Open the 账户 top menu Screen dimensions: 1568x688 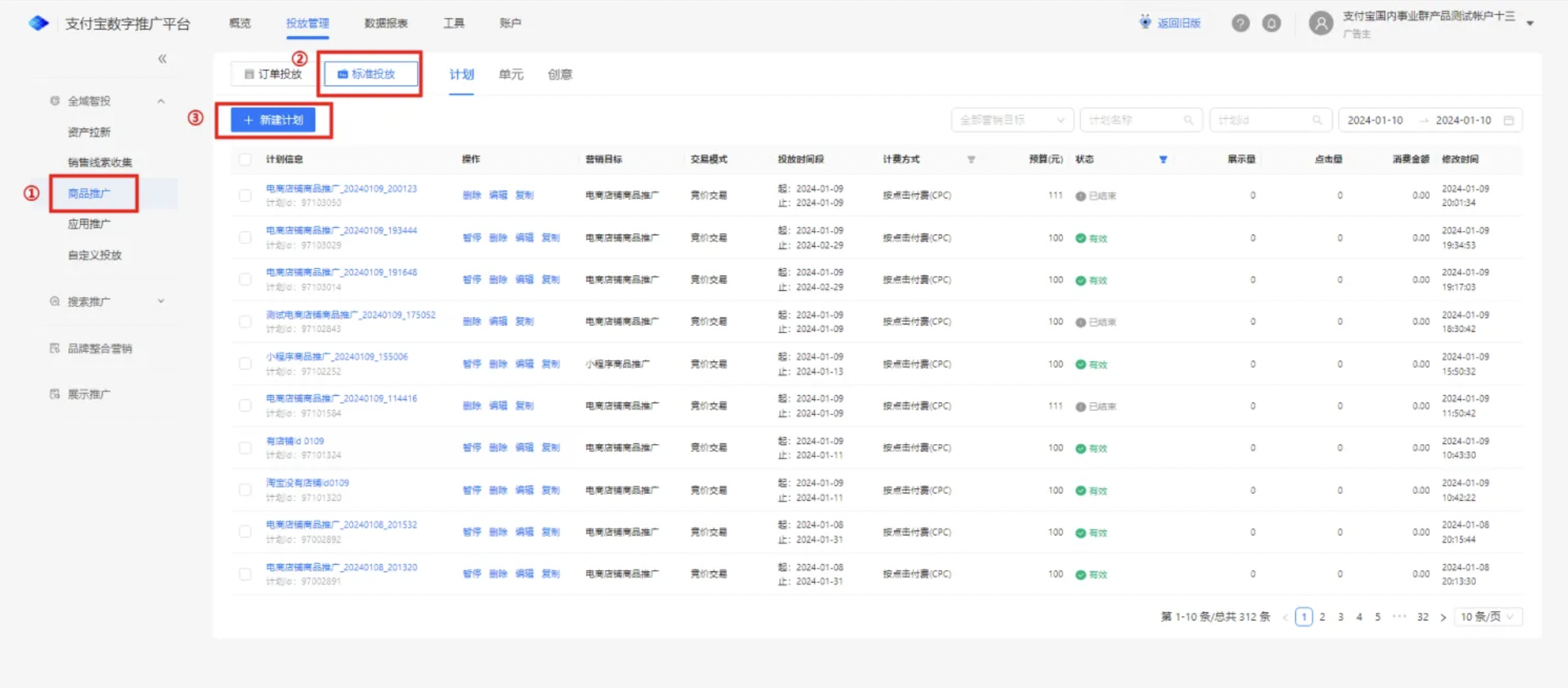[510, 23]
